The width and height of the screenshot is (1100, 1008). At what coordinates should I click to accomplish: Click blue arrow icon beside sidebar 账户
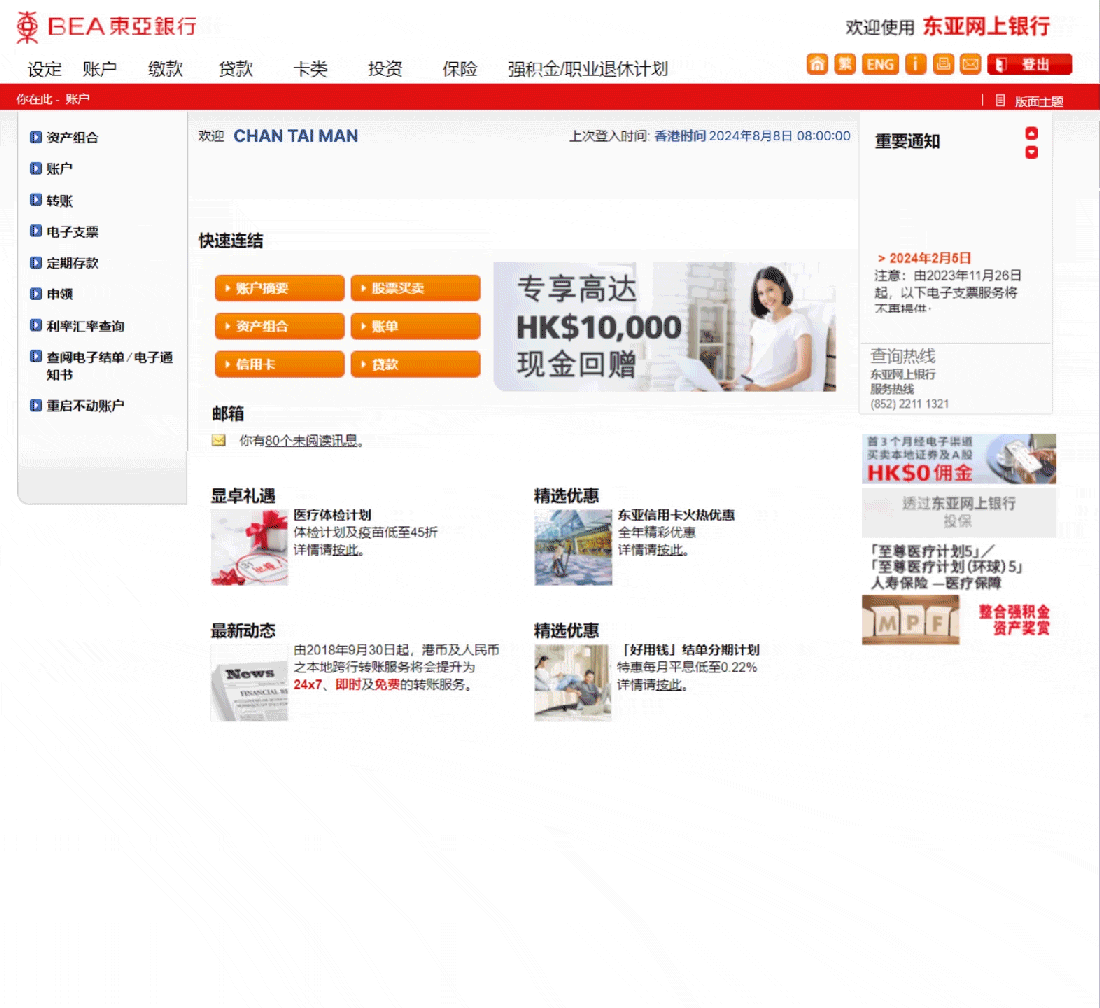point(36,168)
